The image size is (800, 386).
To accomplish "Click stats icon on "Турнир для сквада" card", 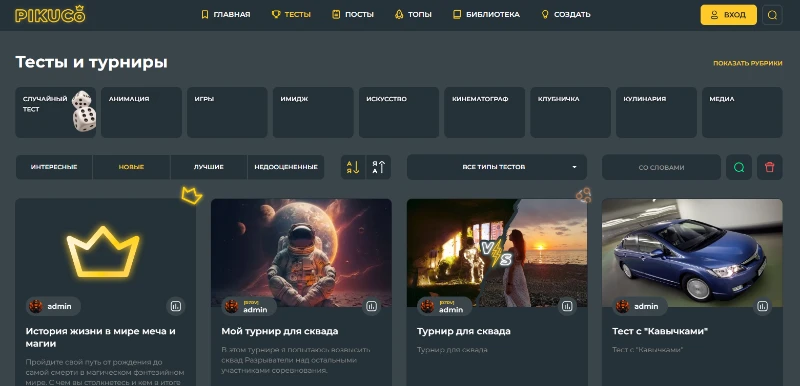I will 567,306.
